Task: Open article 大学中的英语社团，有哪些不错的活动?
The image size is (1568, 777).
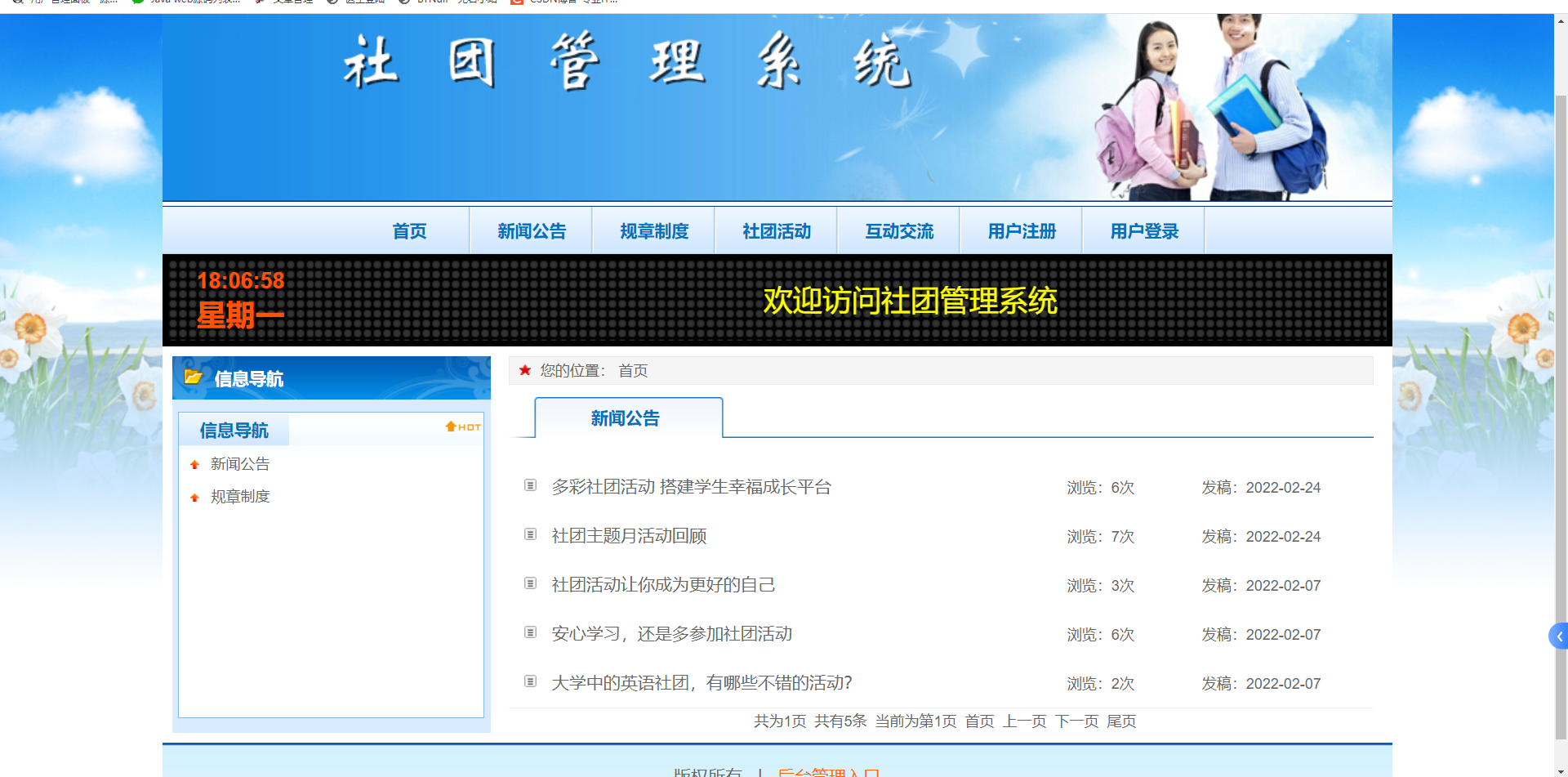Action: point(702,683)
